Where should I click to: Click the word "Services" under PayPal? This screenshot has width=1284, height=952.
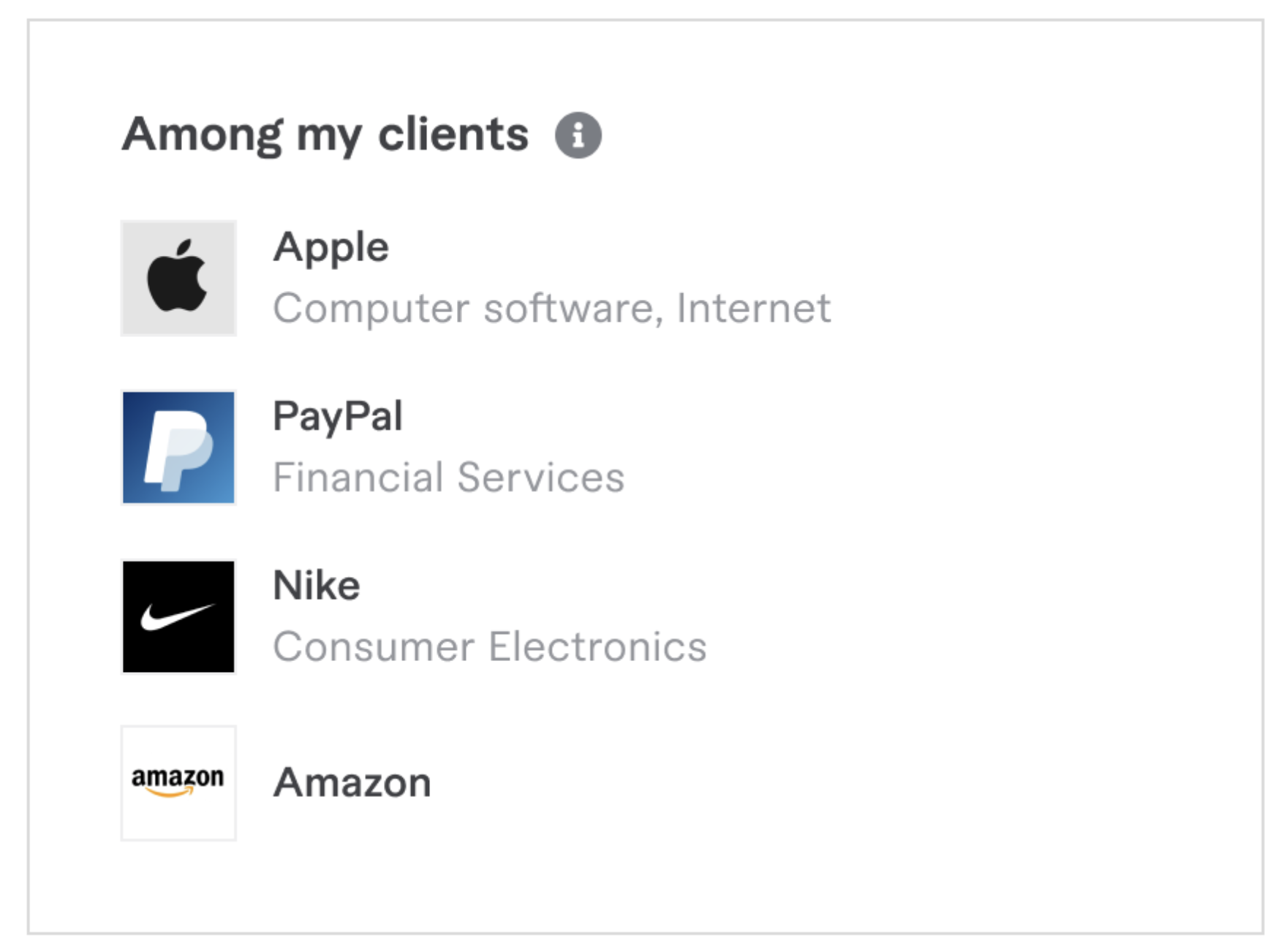[x=540, y=477]
